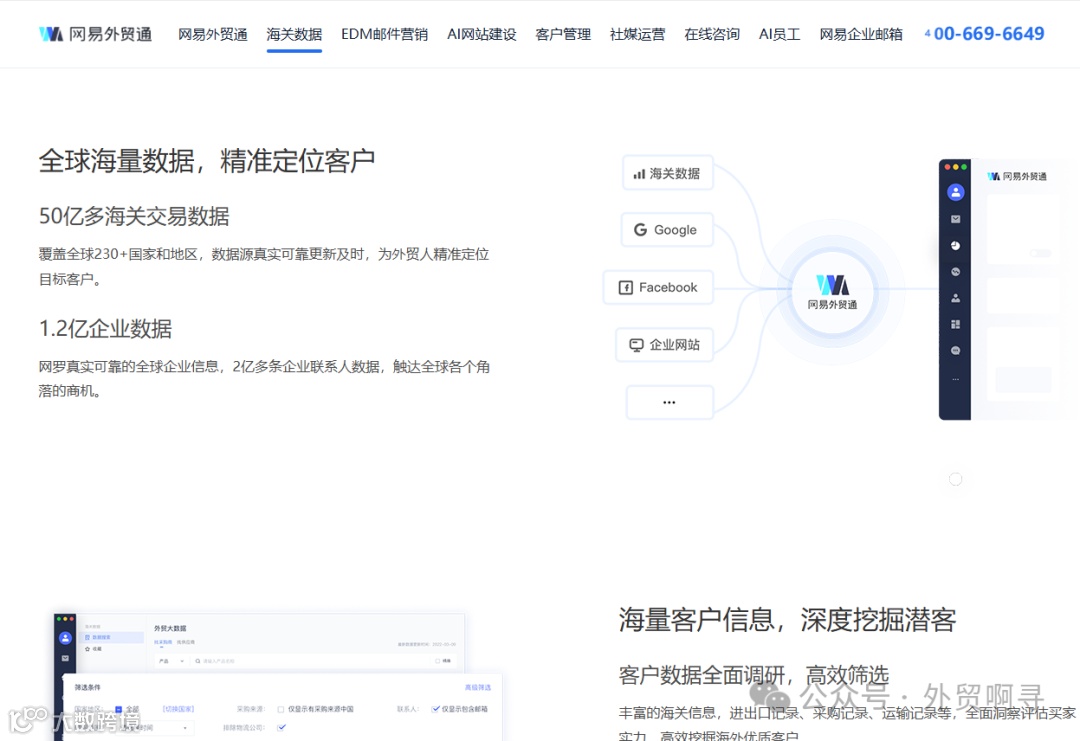
Task: Click the 网易外贸通 logo inside the mockup window
Action: 1017,176
